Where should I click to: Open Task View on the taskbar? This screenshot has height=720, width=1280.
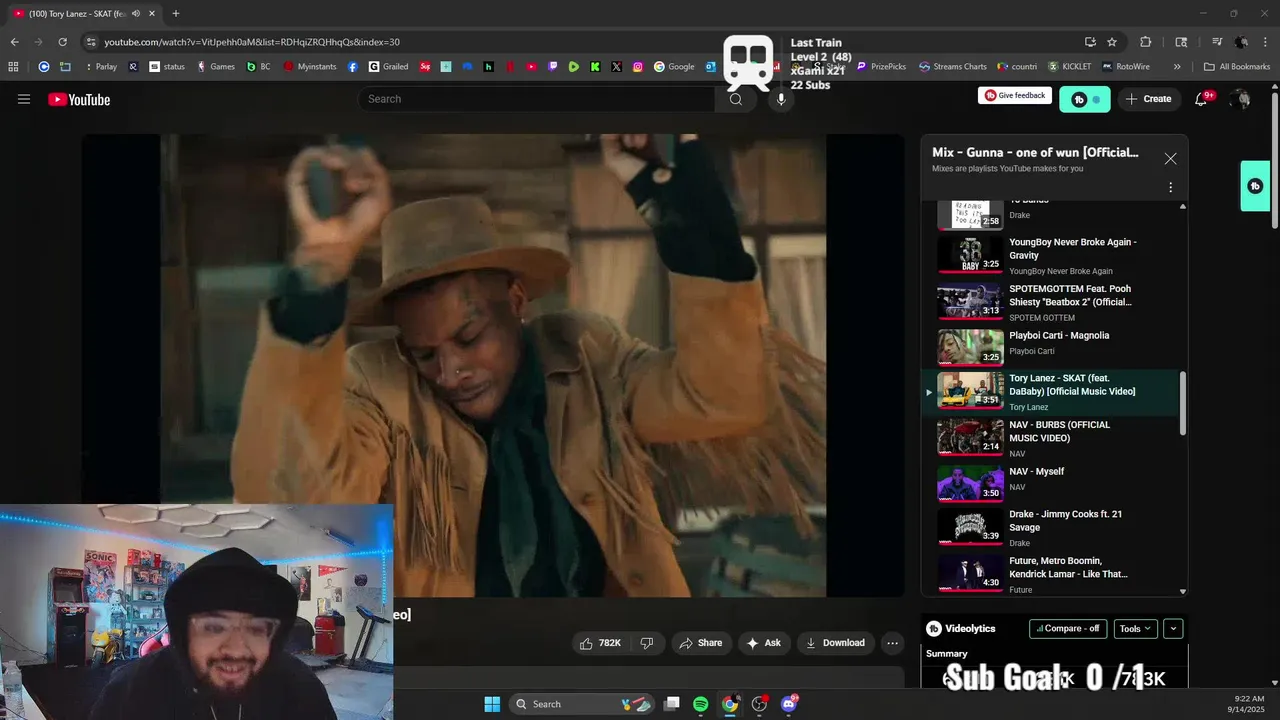[x=672, y=704]
